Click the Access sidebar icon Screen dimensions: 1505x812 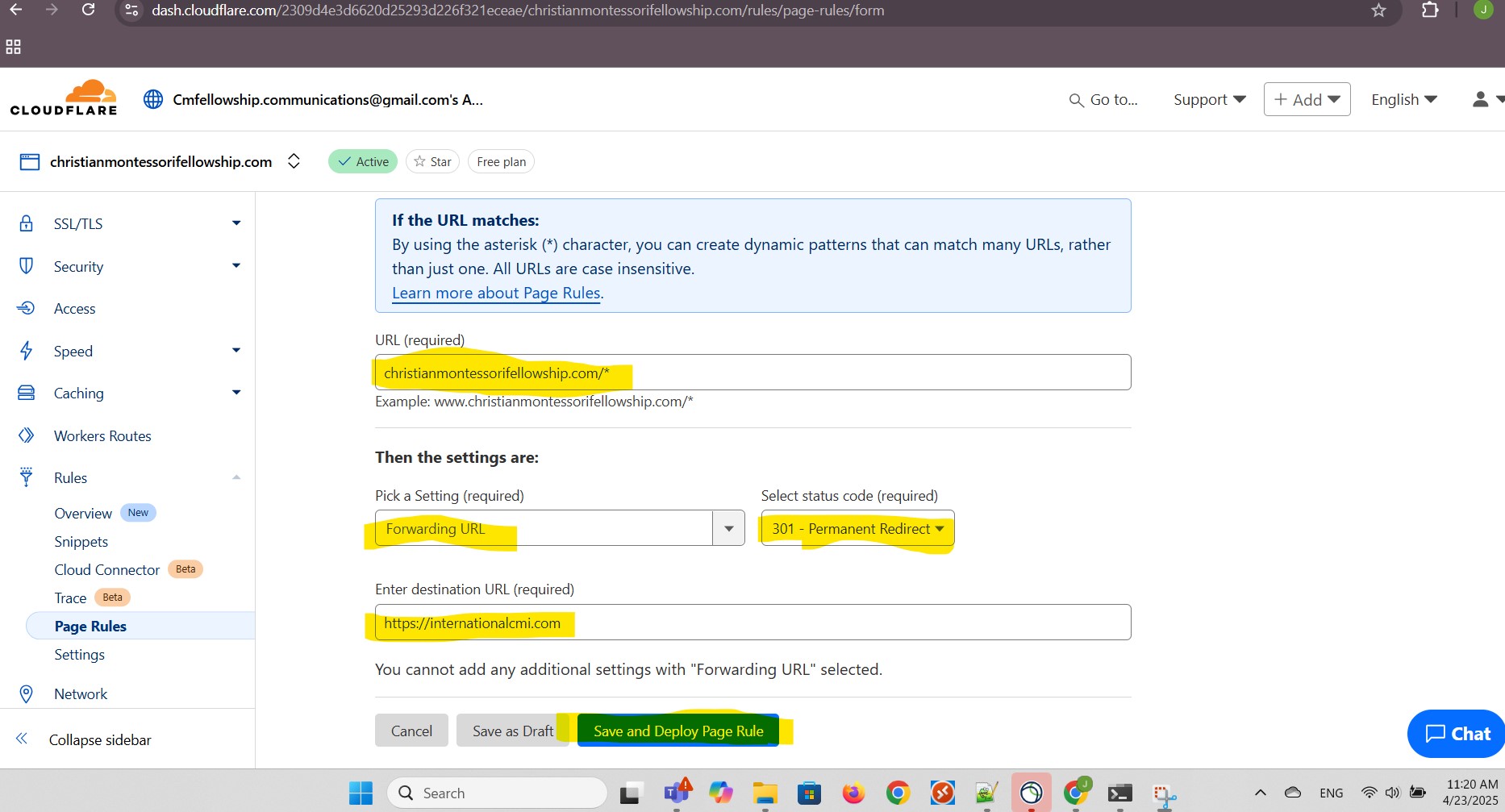click(x=26, y=308)
